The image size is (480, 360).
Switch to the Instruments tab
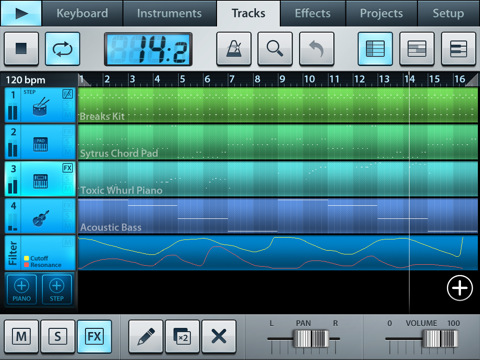point(169,13)
